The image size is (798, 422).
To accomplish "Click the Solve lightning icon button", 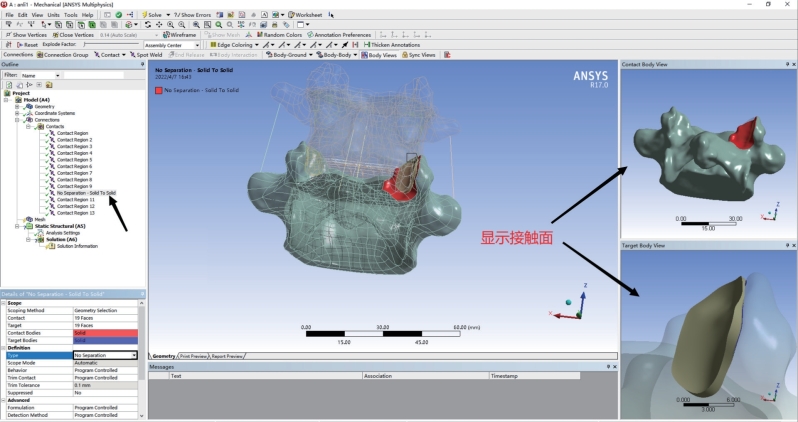I will pos(151,15).
